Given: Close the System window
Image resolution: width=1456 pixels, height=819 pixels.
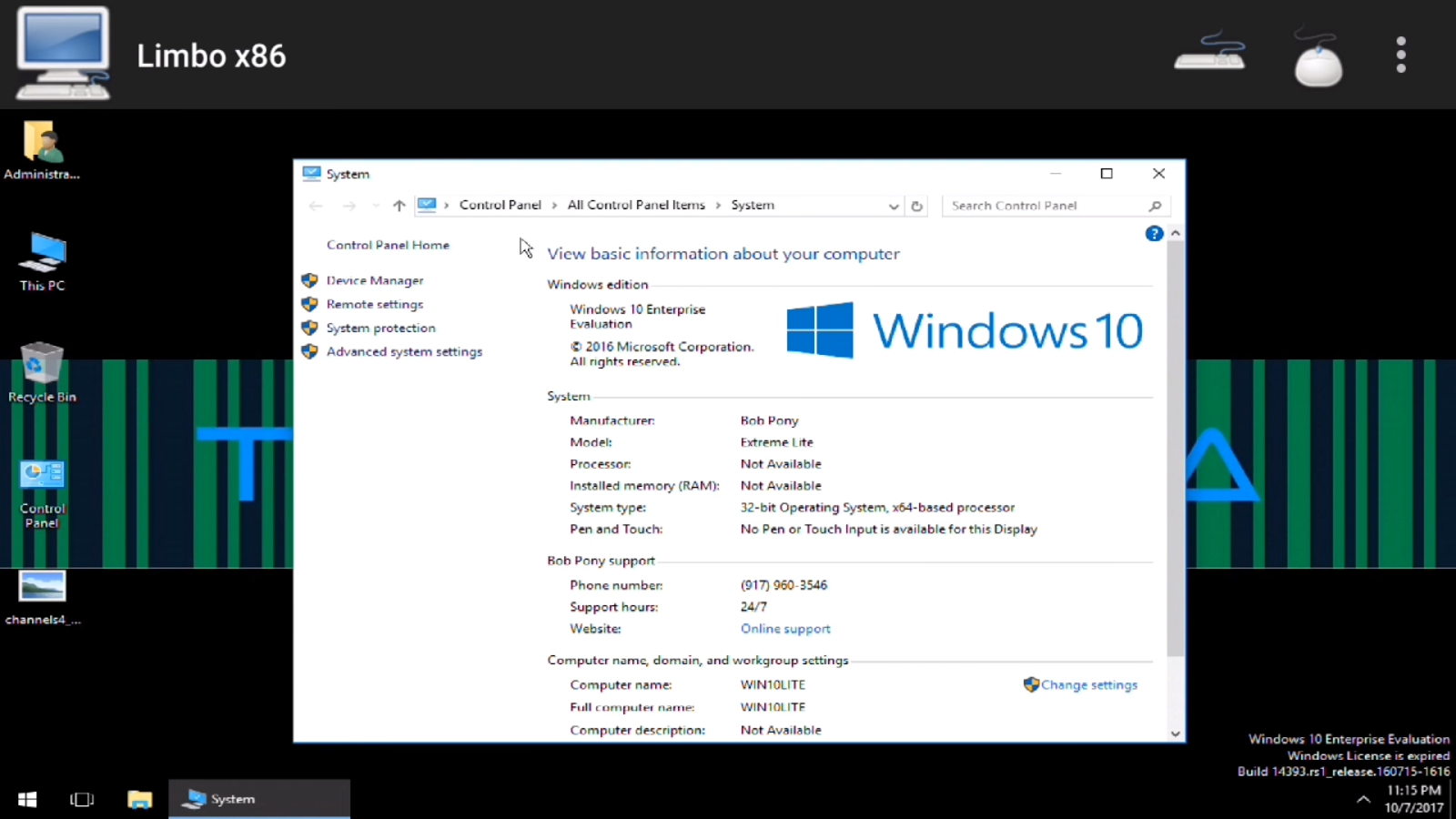Looking at the screenshot, I should pos(1158,173).
